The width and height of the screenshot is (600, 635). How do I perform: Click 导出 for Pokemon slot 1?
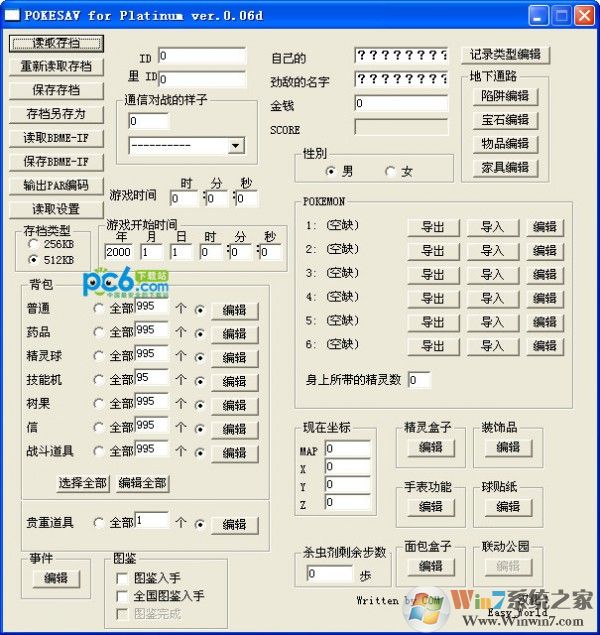pyautogui.click(x=433, y=227)
